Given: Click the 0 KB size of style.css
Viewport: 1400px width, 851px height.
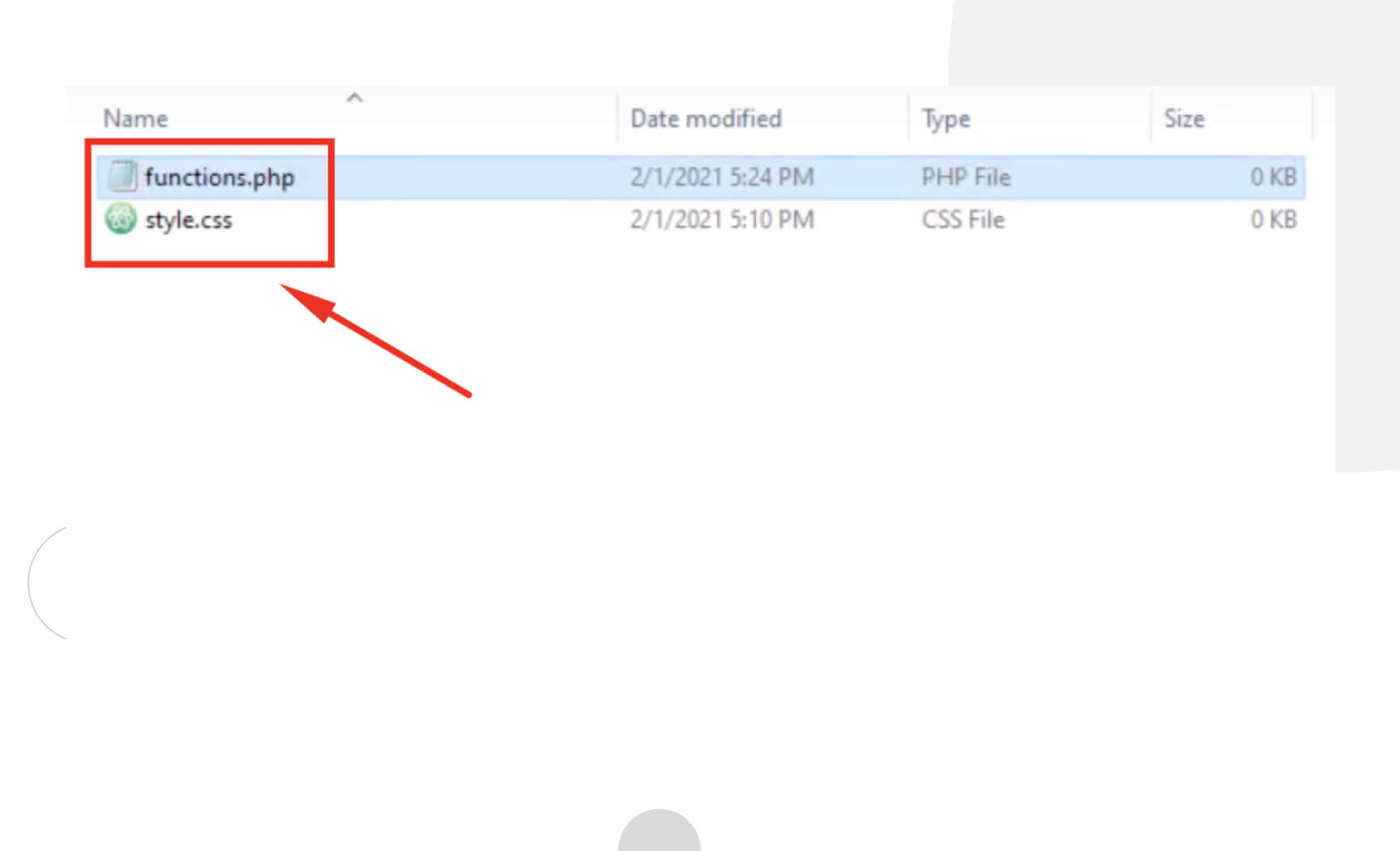Looking at the screenshot, I should [1273, 220].
